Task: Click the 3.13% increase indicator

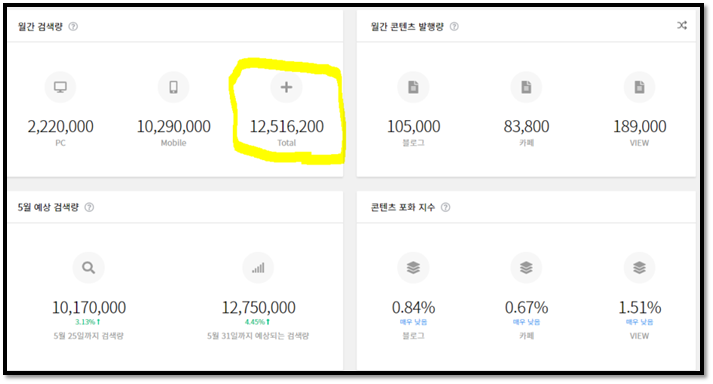Action: pyautogui.click(x=88, y=322)
